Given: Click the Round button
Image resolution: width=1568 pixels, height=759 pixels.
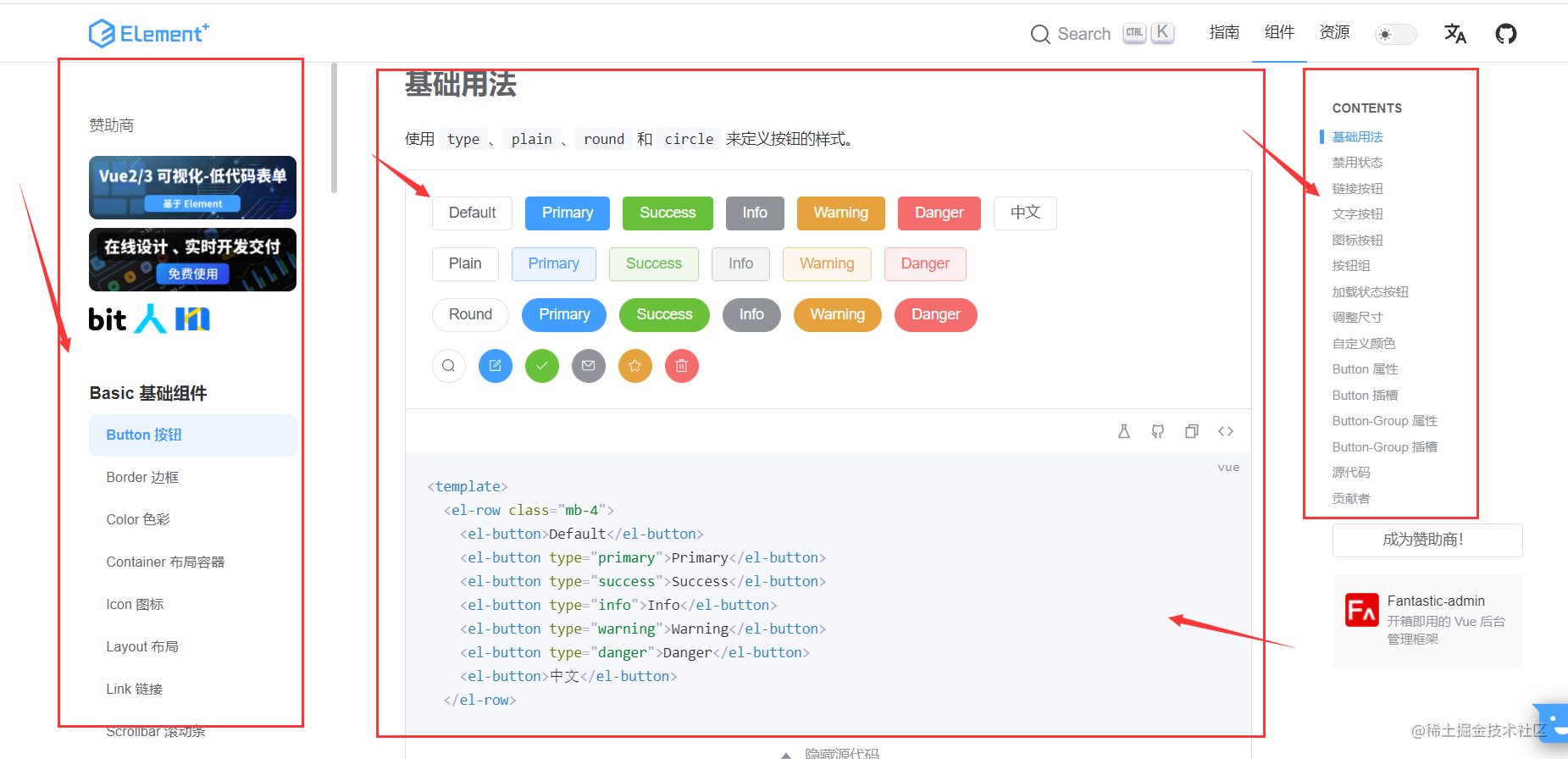Looking at the screenshot, I should click(470, 314).
